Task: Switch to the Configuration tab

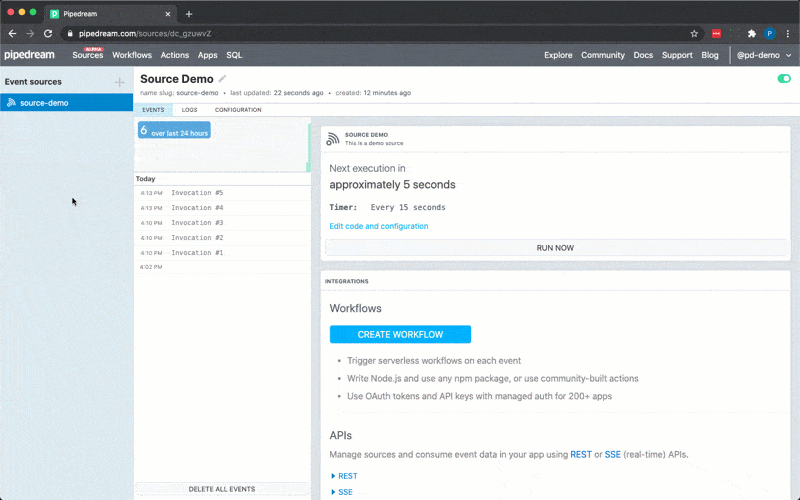Action: (238, 110)
